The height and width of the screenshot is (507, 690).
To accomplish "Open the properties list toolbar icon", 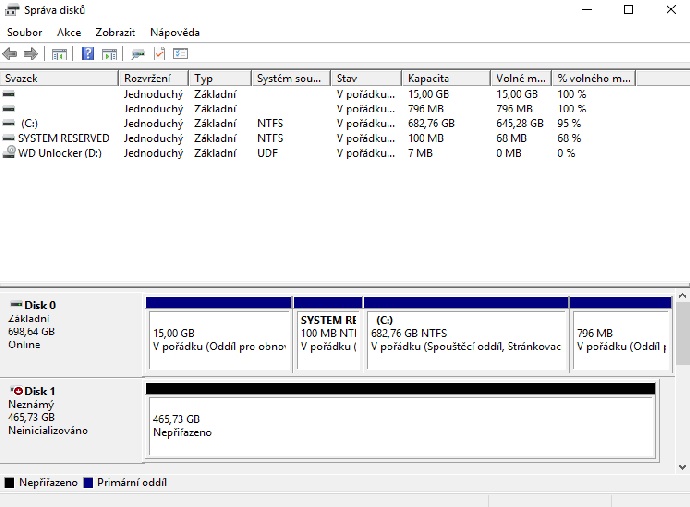I will (180, 54).
